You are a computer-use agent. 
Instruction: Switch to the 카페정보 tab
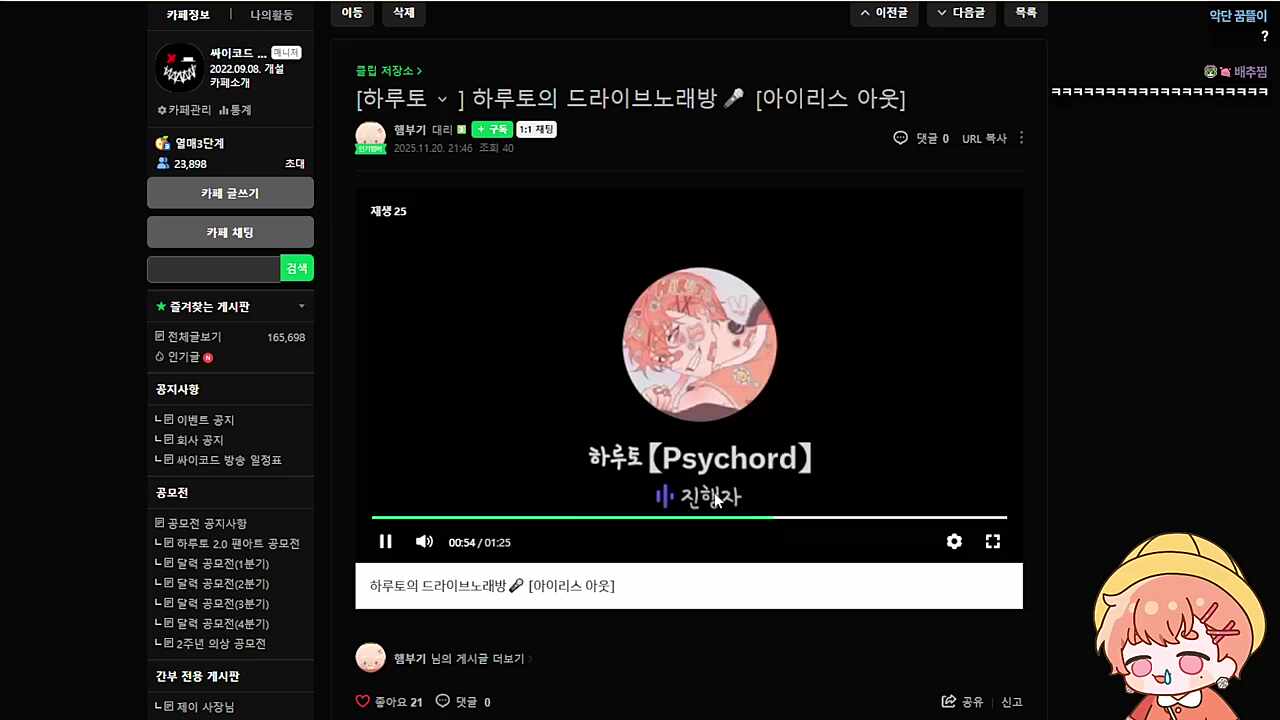pos(188,14)
